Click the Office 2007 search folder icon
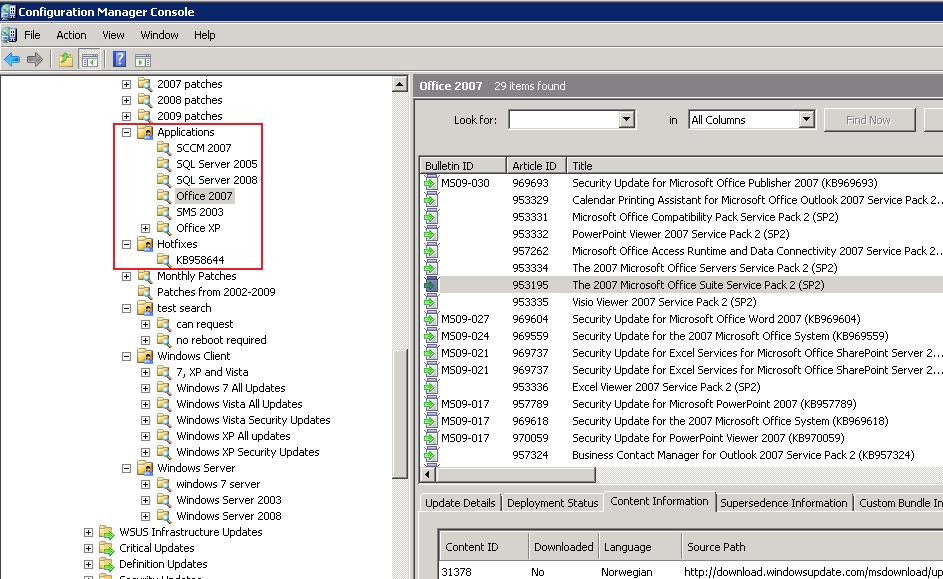 click(164, 196)
